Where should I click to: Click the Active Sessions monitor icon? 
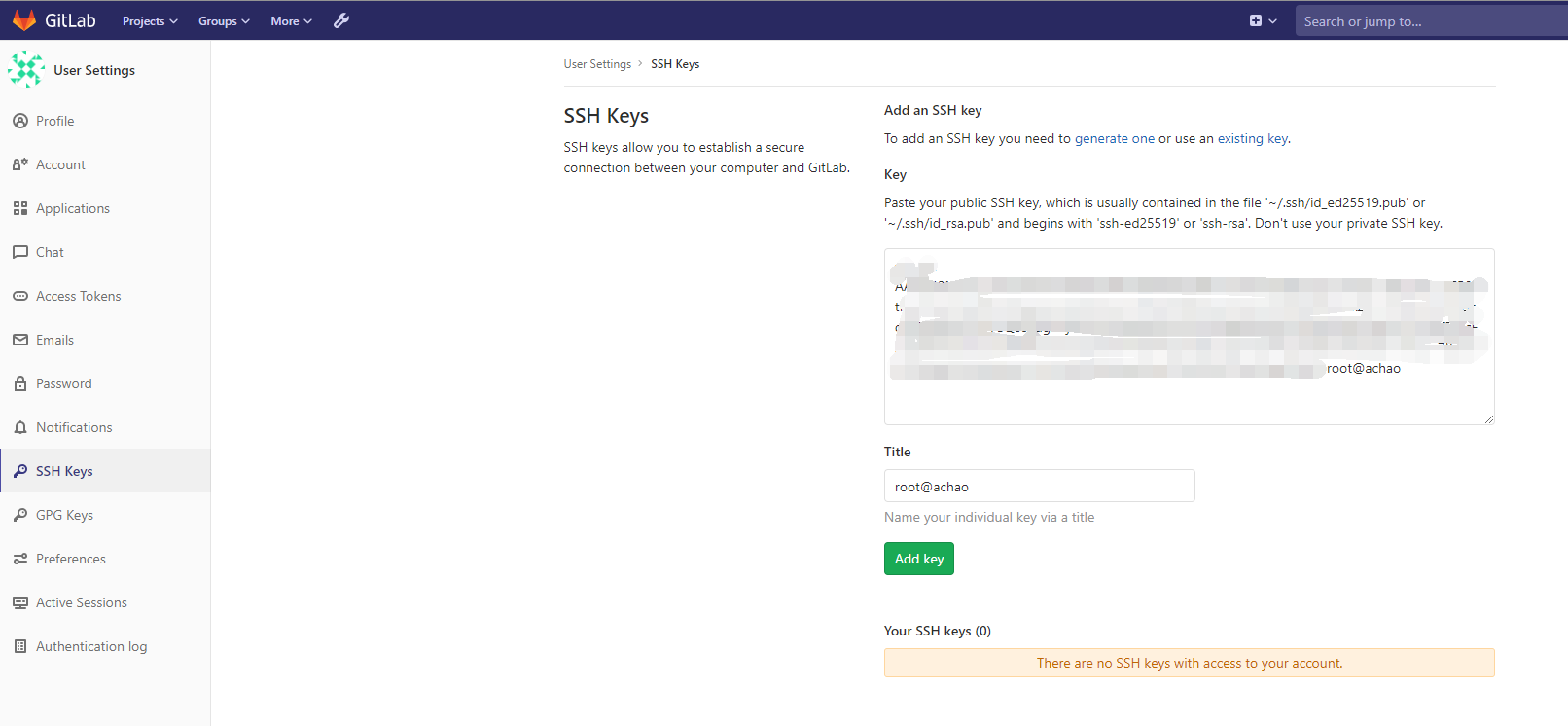20,602
